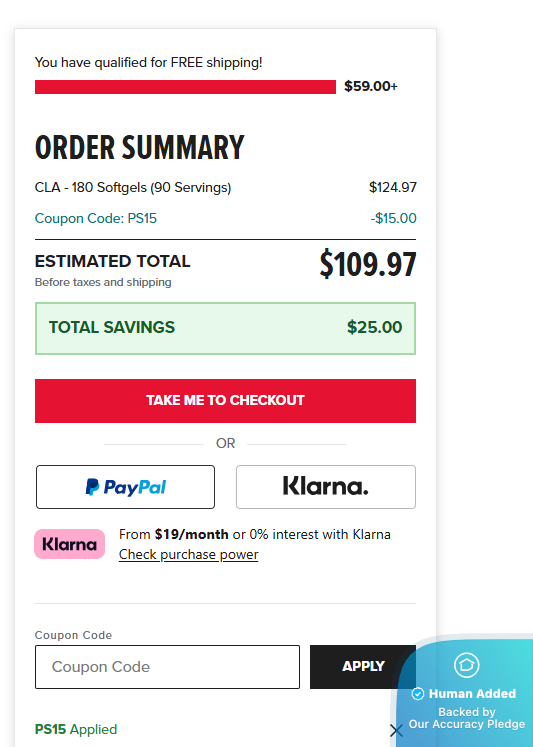This screenshot has height=747, width=533.
Task: Select the CLA - 180 Softgels line item
Action: point(133,187)
